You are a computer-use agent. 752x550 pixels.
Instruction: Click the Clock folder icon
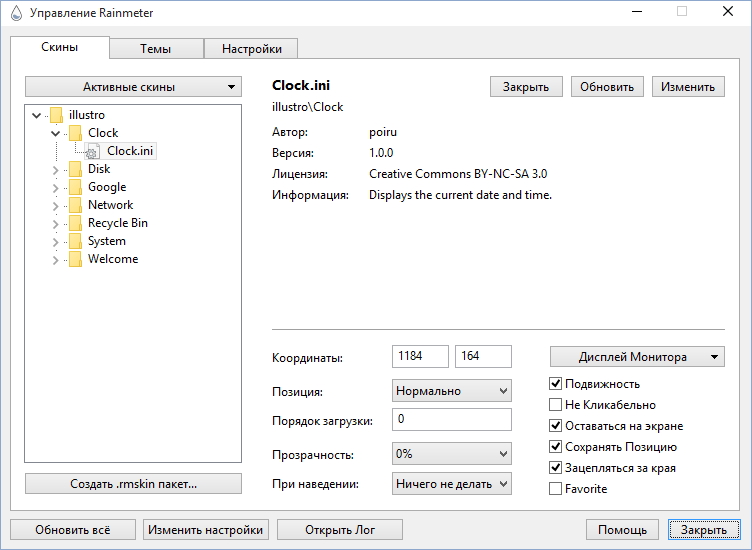[75, 133]
